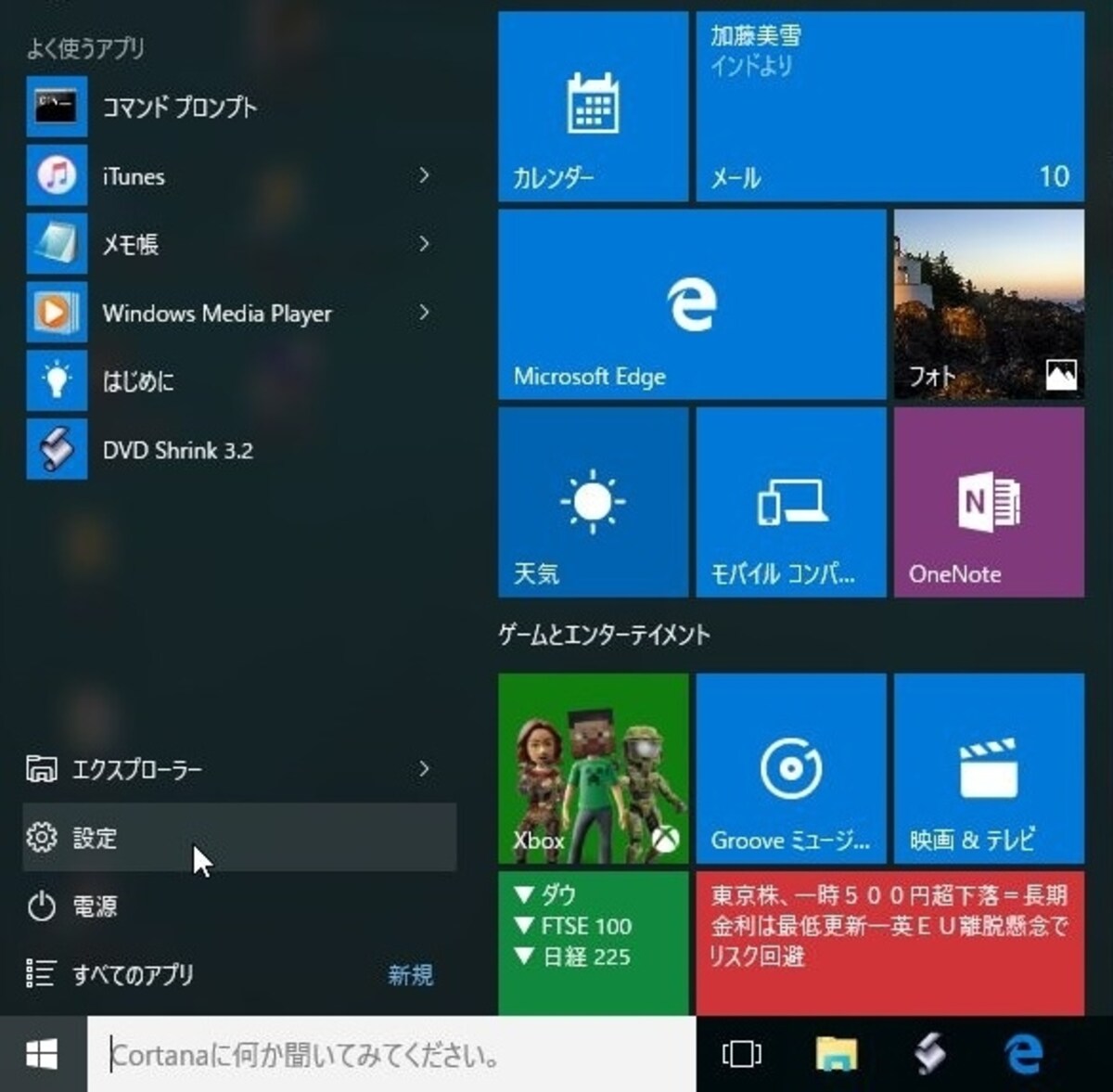Viewport: 1113px width, 1092px height.
Task: Open the OneNote tile
Action: [x=989, y=502]
